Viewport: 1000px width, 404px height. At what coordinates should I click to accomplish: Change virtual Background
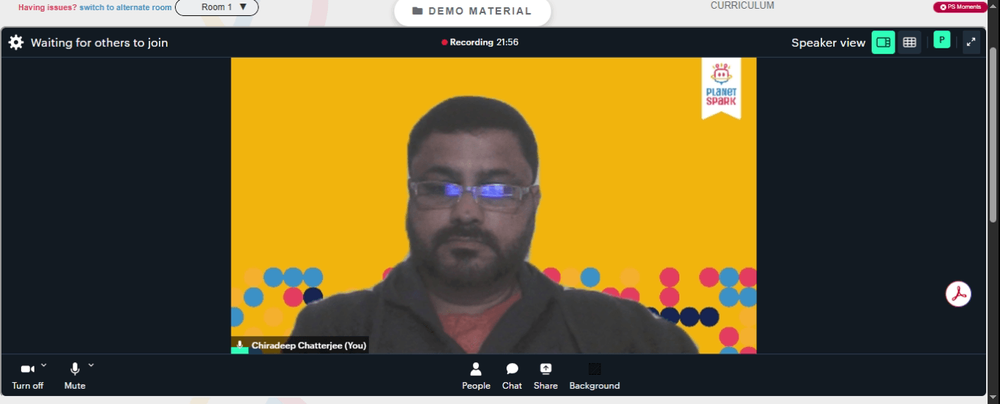(594, 377)
